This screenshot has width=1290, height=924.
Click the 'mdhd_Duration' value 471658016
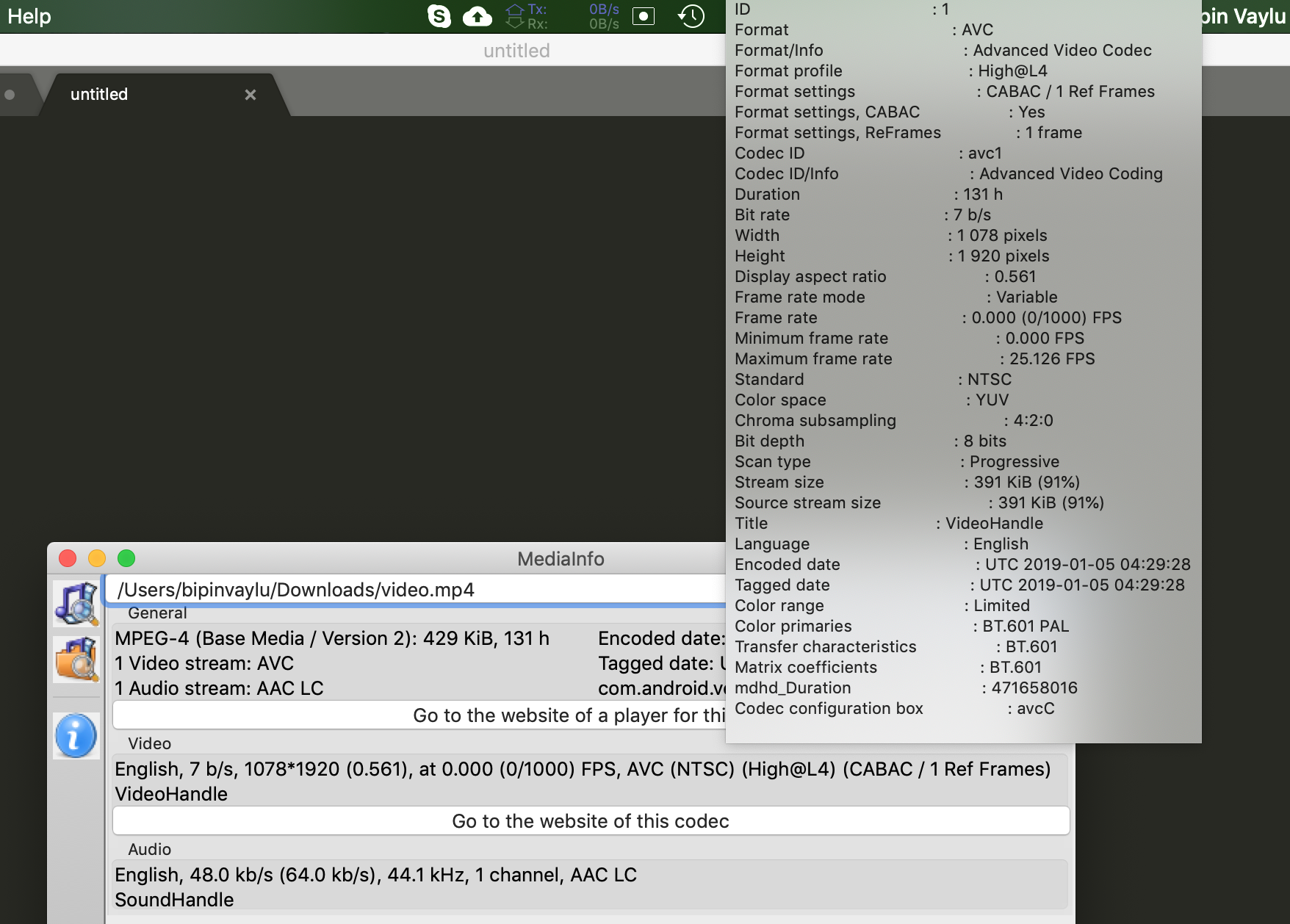[x=1034, y=688]
